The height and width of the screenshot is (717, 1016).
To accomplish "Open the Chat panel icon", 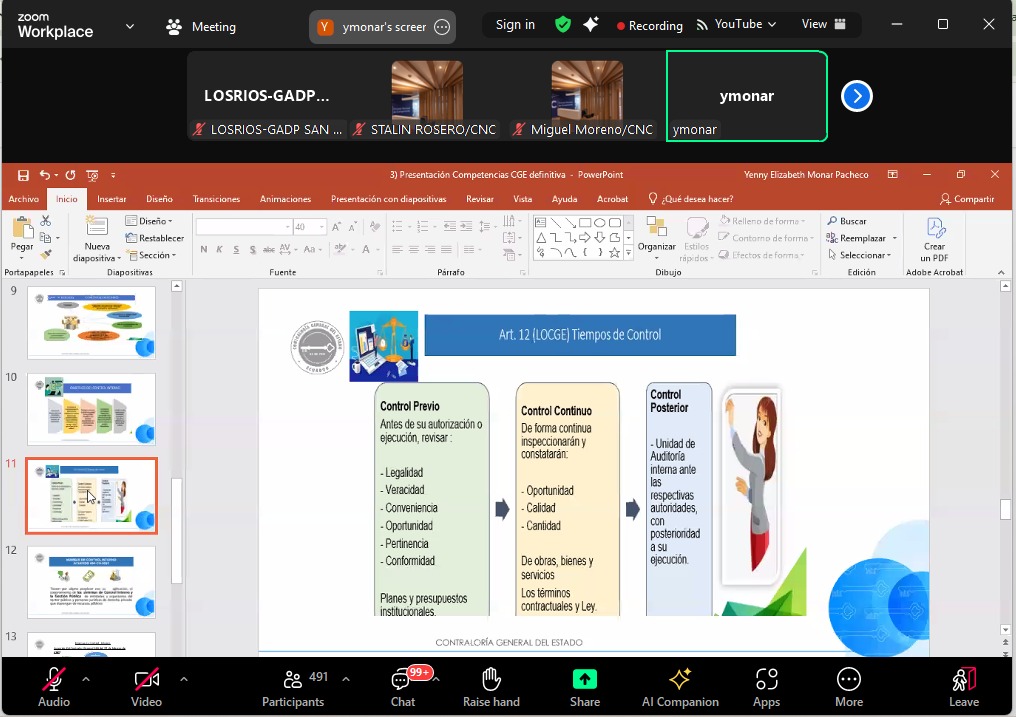I will coord(402,680).
